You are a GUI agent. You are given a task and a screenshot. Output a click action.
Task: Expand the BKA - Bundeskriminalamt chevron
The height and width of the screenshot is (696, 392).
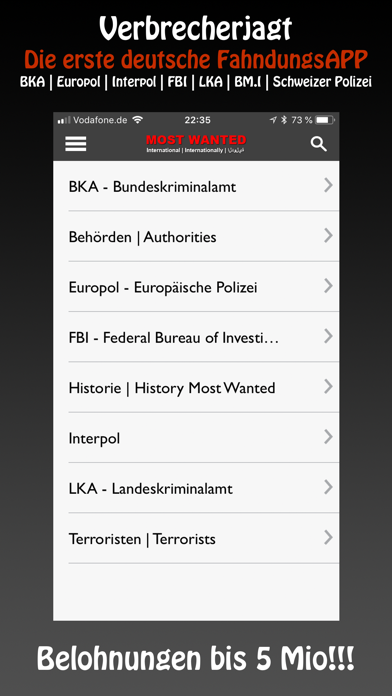click(328, 186)
